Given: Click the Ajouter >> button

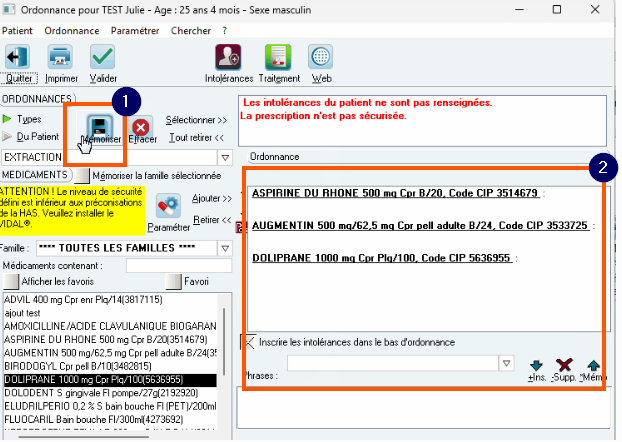Looking at the screenshot, I should coord(212,198).
